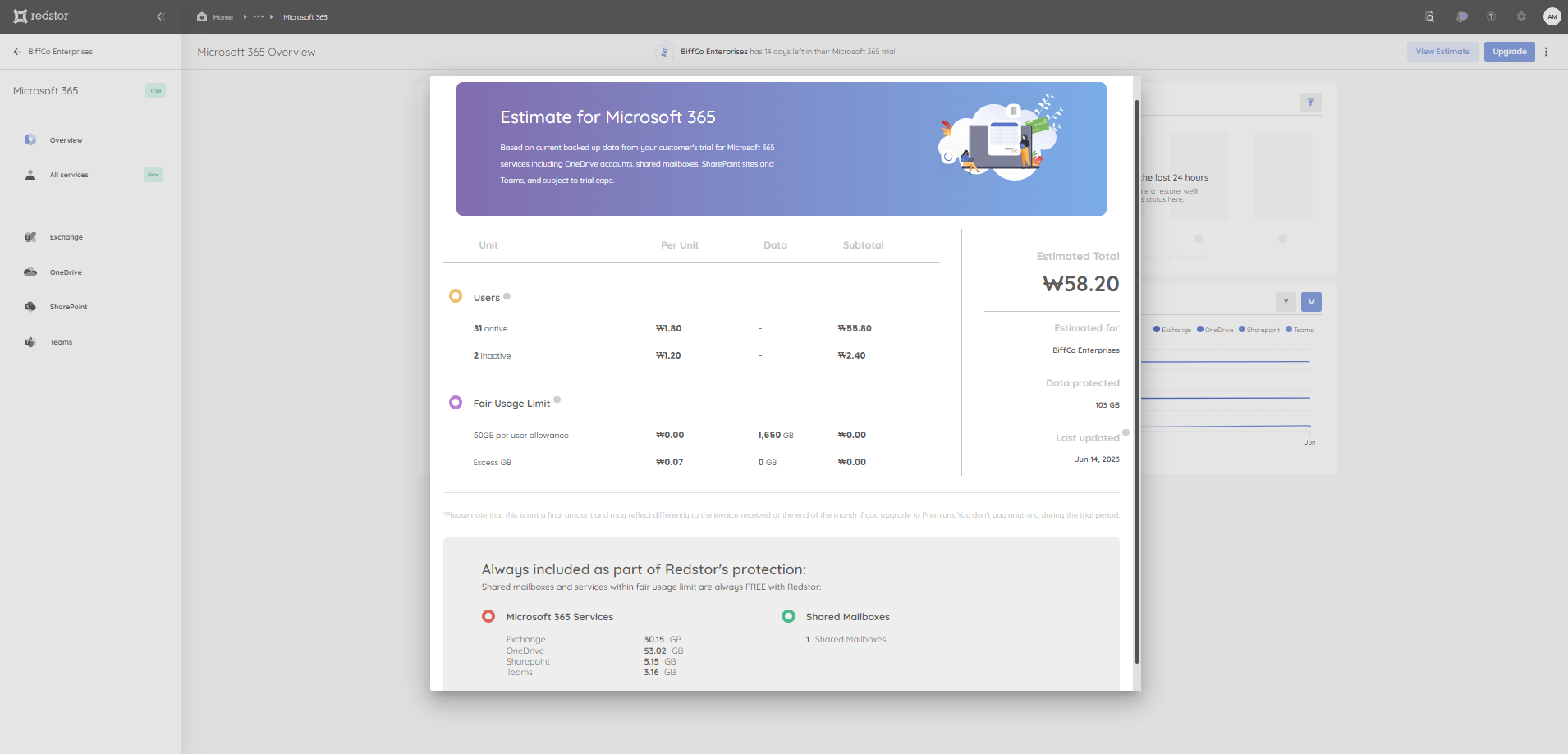Go back to BiffCo Enterprises

53,52
